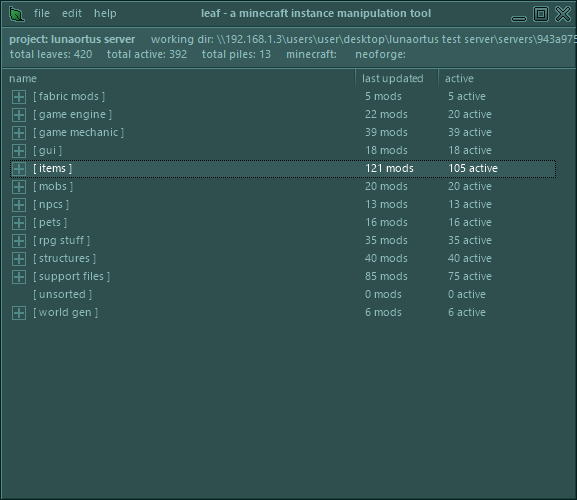The image size is (577, 500).
Task: Click the green leaf app icon
Action: coord(17,14)
